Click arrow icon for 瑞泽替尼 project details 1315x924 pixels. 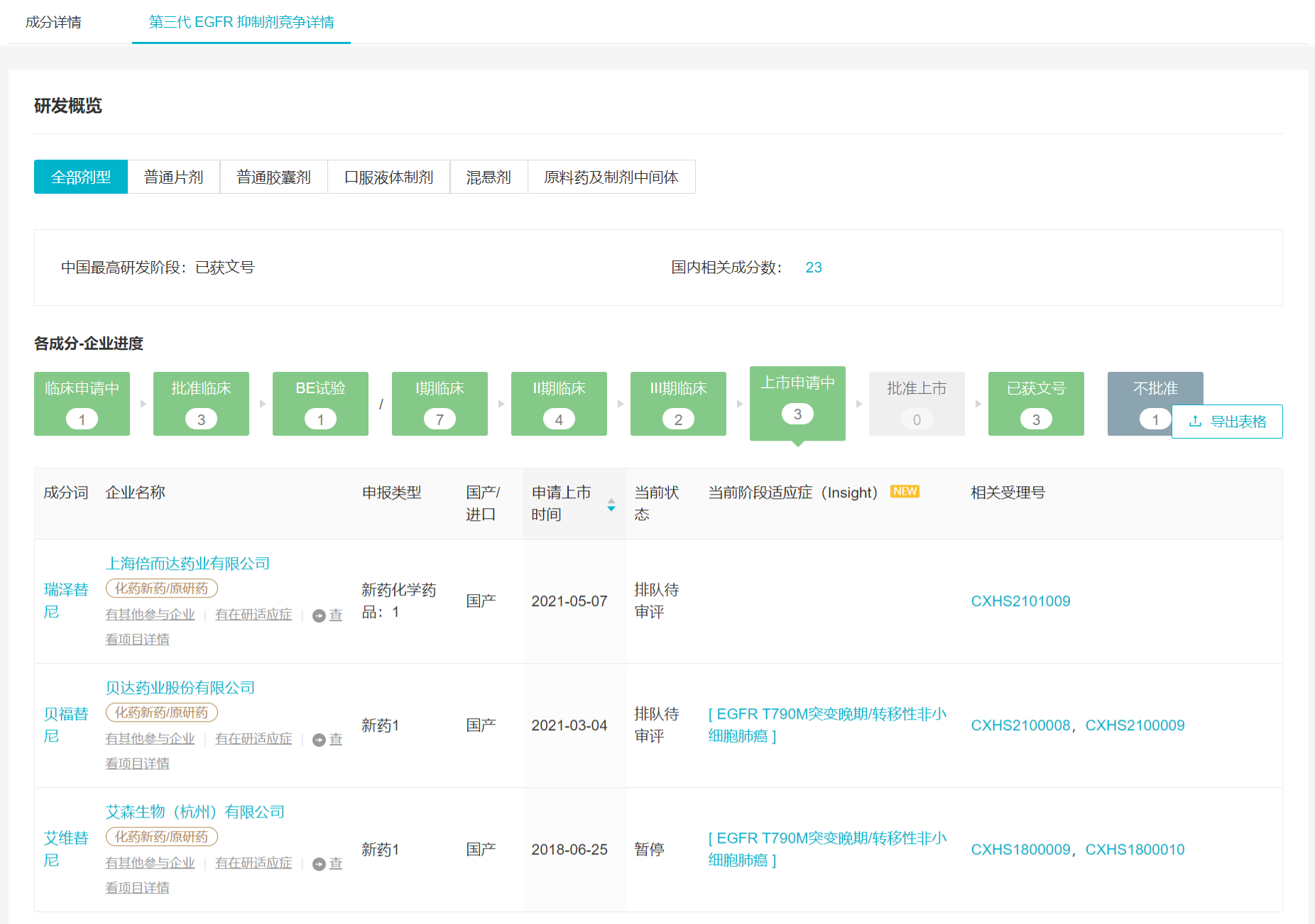click(x=319, y=616)
